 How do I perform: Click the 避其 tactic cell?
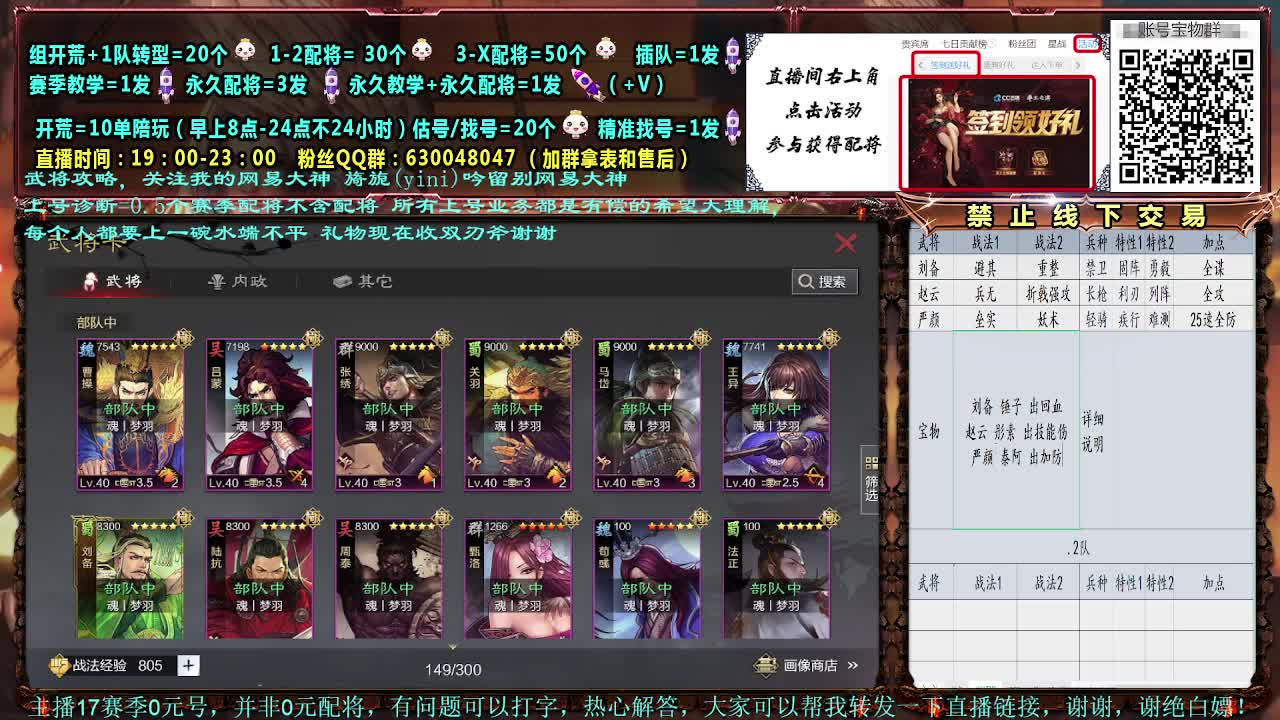click(x=986, y=269)
